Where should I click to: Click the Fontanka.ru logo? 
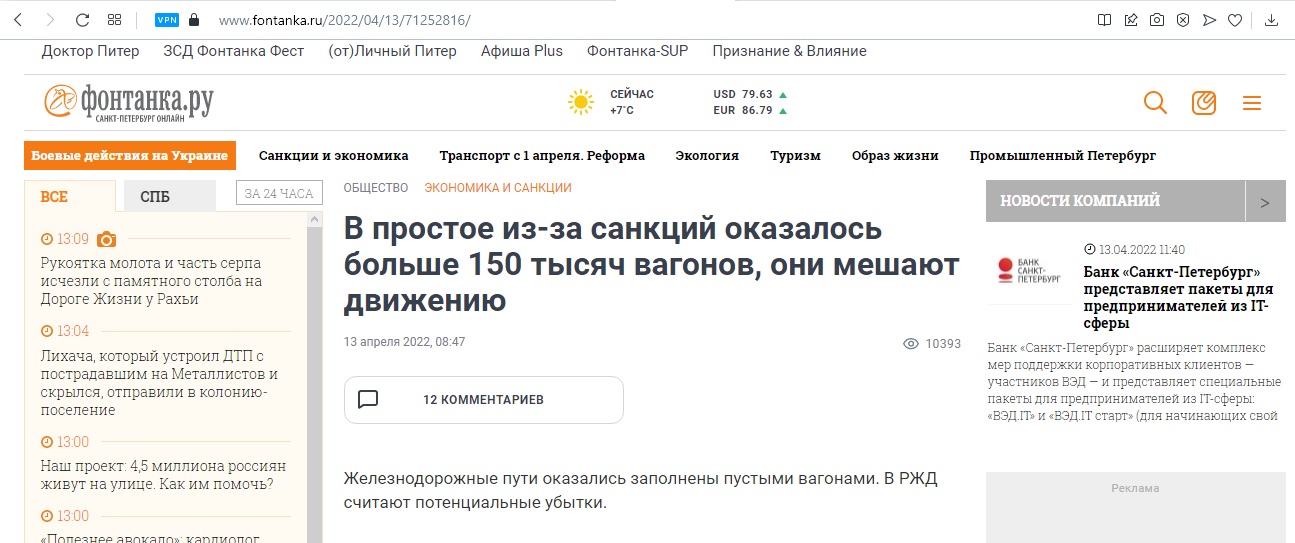[x=128, y=102]
